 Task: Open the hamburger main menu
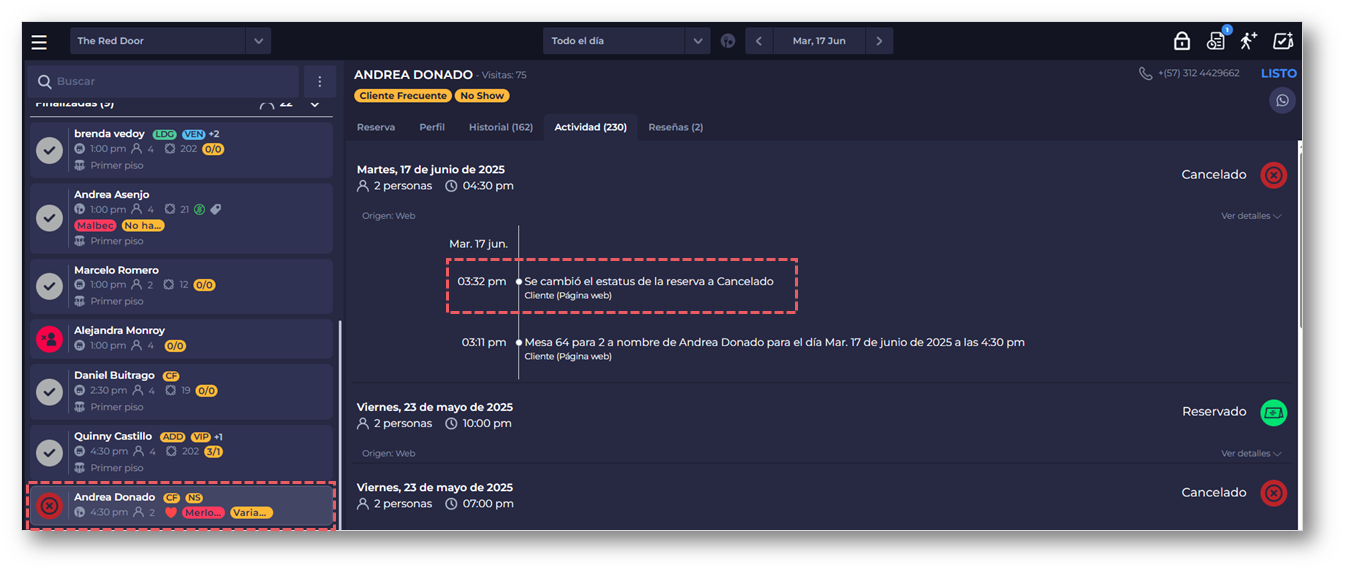pyautogui.click(x=39, y=41)
